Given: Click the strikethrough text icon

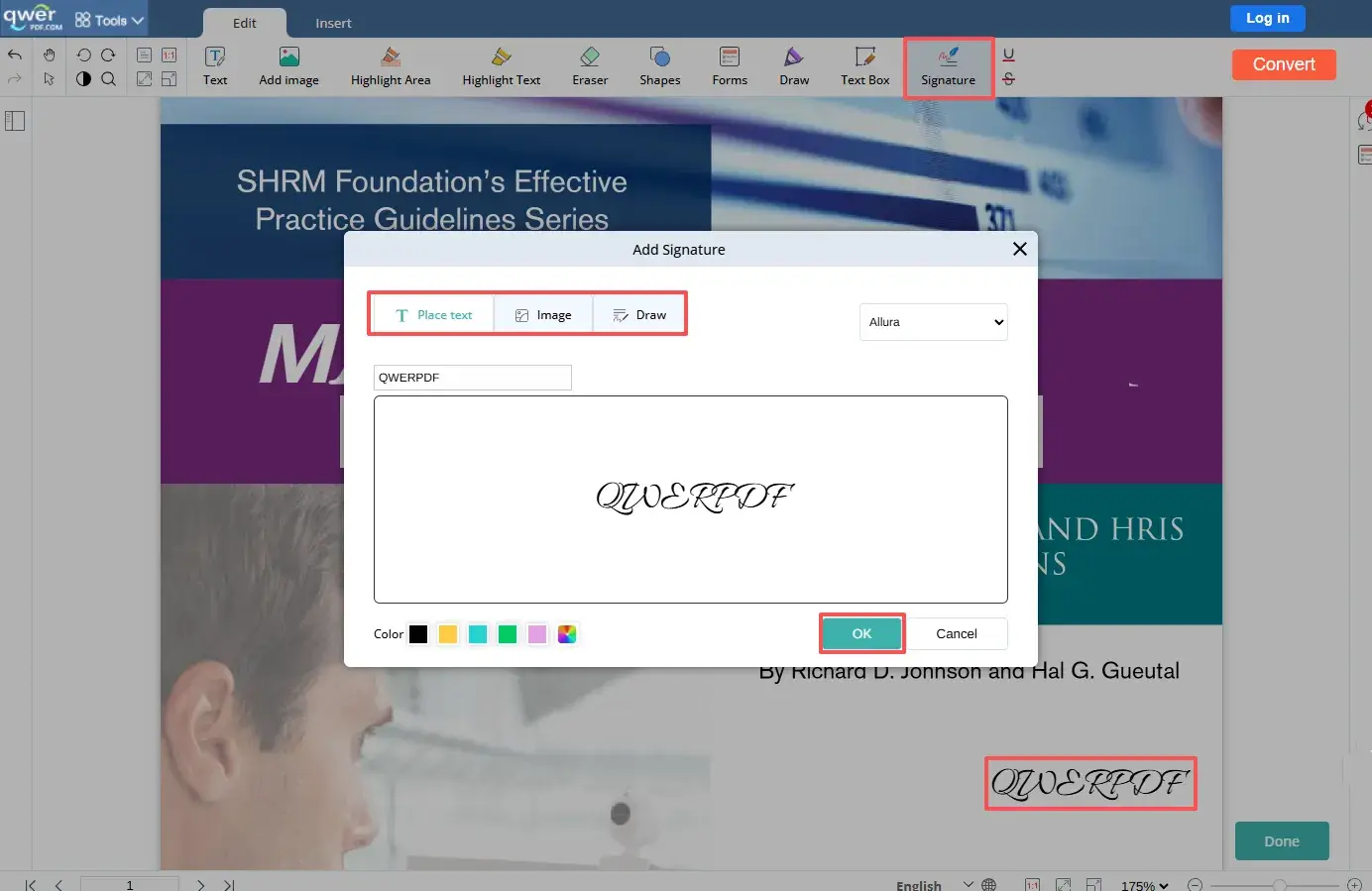Looking at the screenshot, I should tap(1008, 79).
